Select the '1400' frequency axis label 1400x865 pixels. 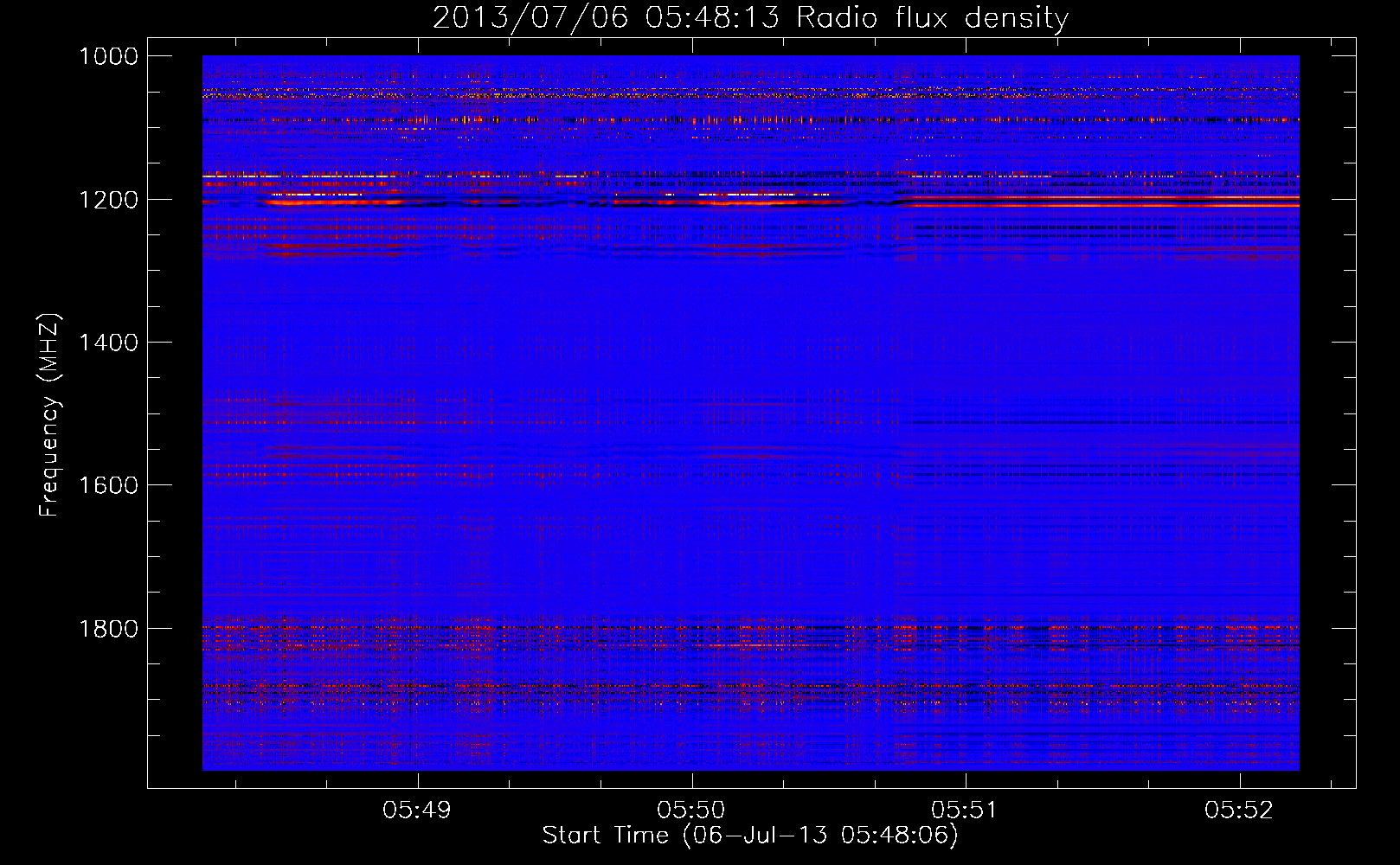coord(108,343)
